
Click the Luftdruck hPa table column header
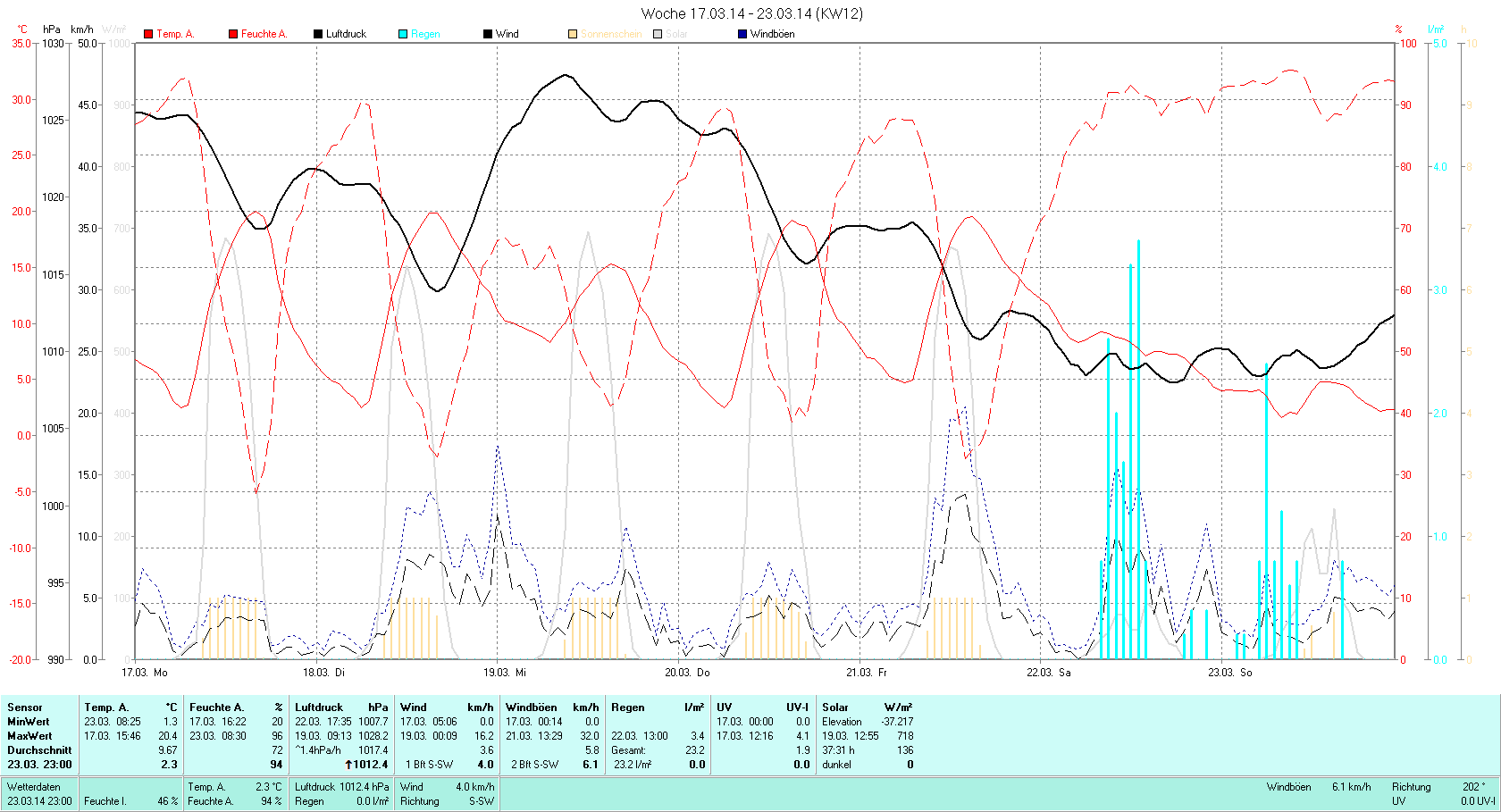point(342,707)
